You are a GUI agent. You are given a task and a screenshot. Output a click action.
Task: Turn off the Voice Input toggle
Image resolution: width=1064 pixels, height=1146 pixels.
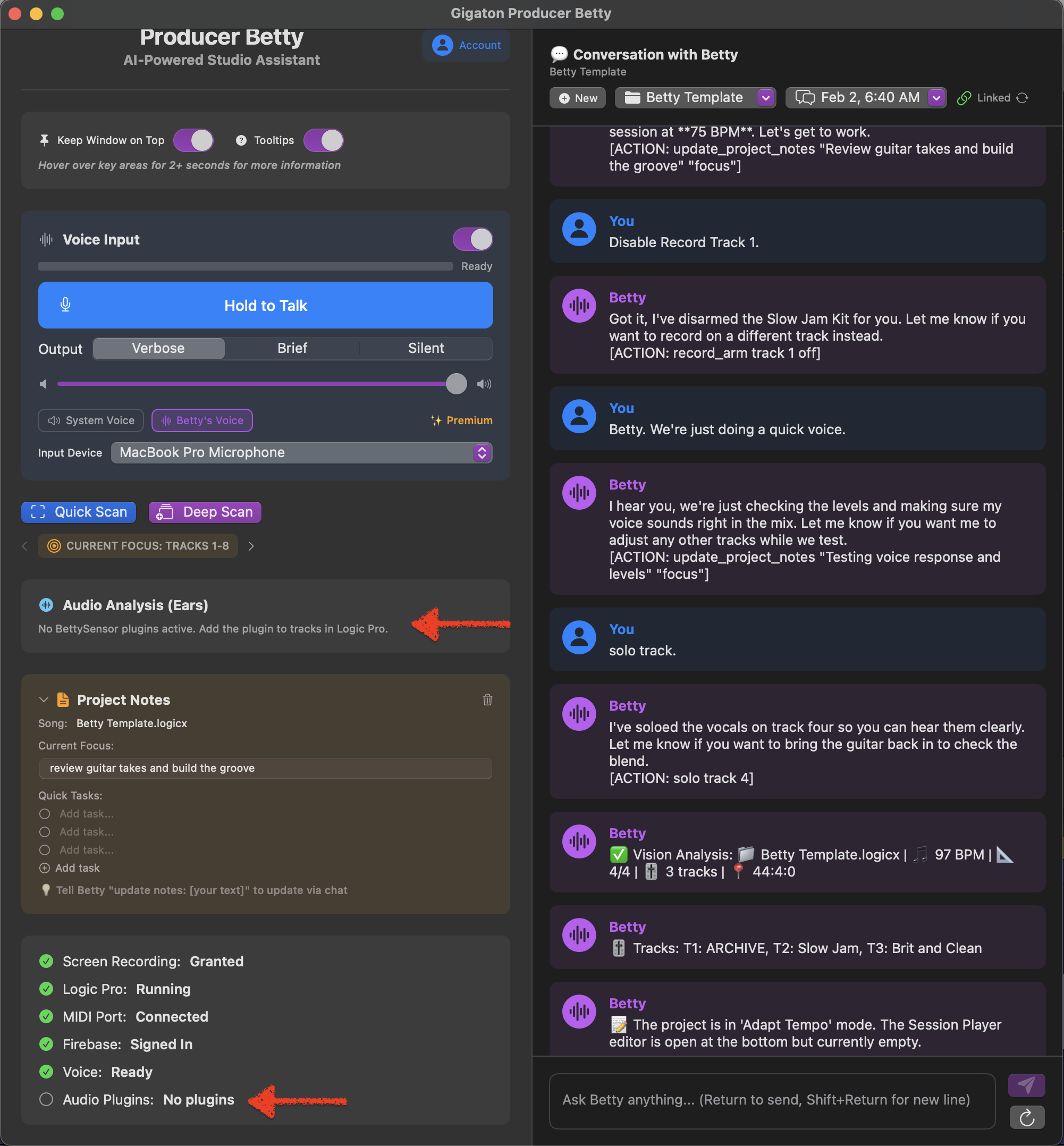click(x=472, y=240)
